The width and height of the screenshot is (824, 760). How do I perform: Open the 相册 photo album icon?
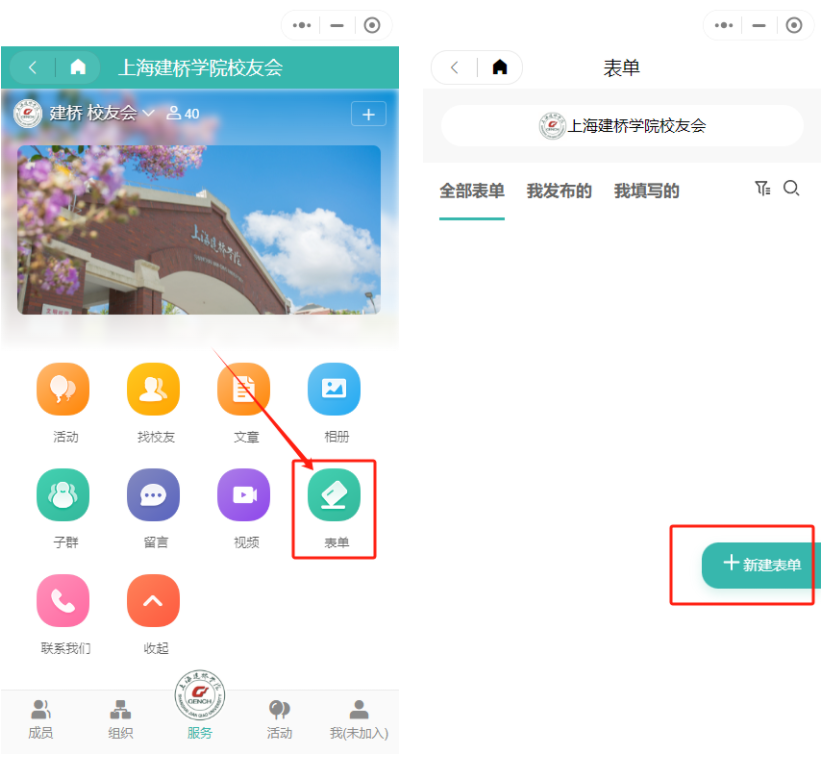click(333, 389)
